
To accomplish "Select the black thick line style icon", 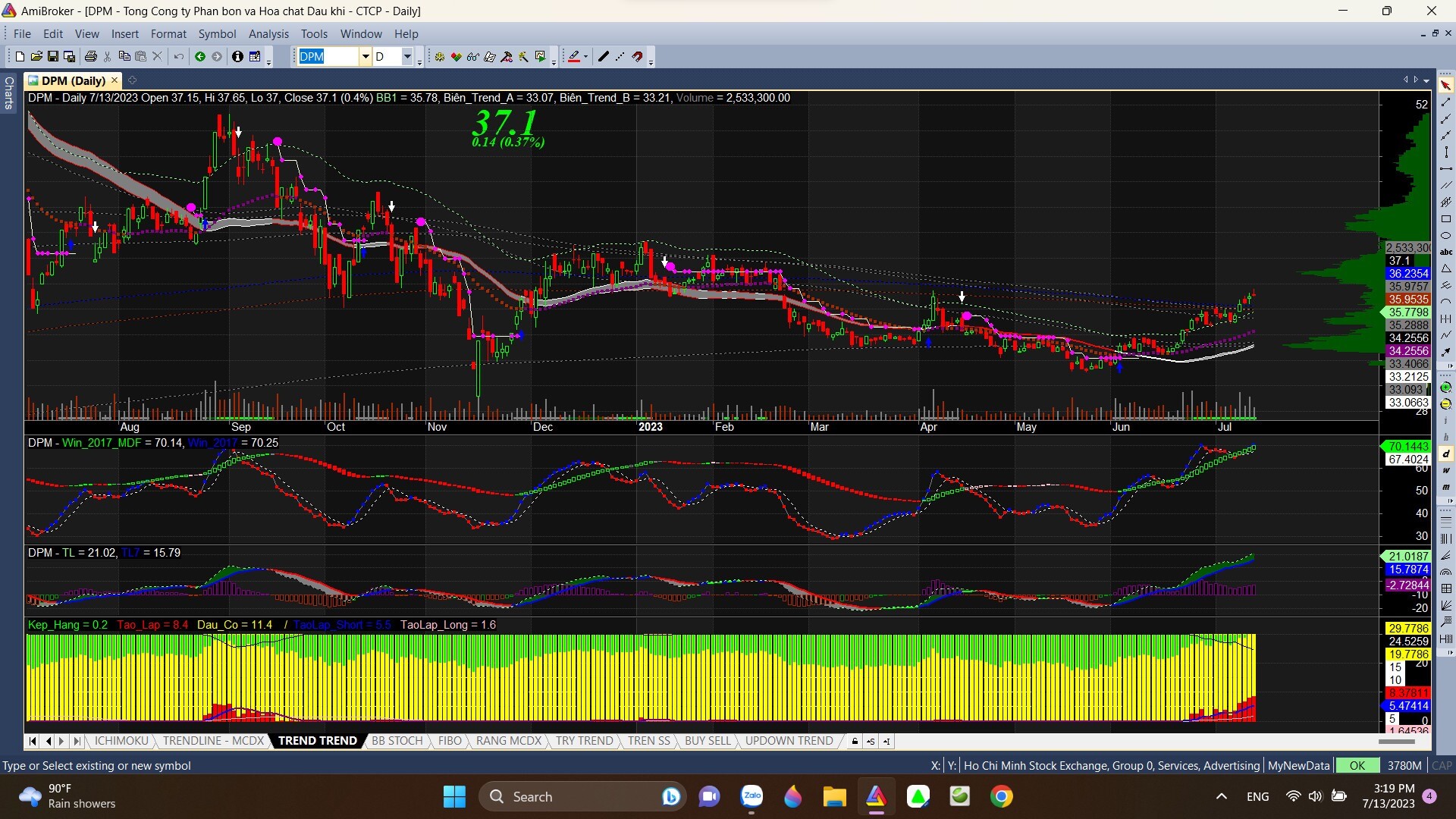I will [x=604, y=56].
